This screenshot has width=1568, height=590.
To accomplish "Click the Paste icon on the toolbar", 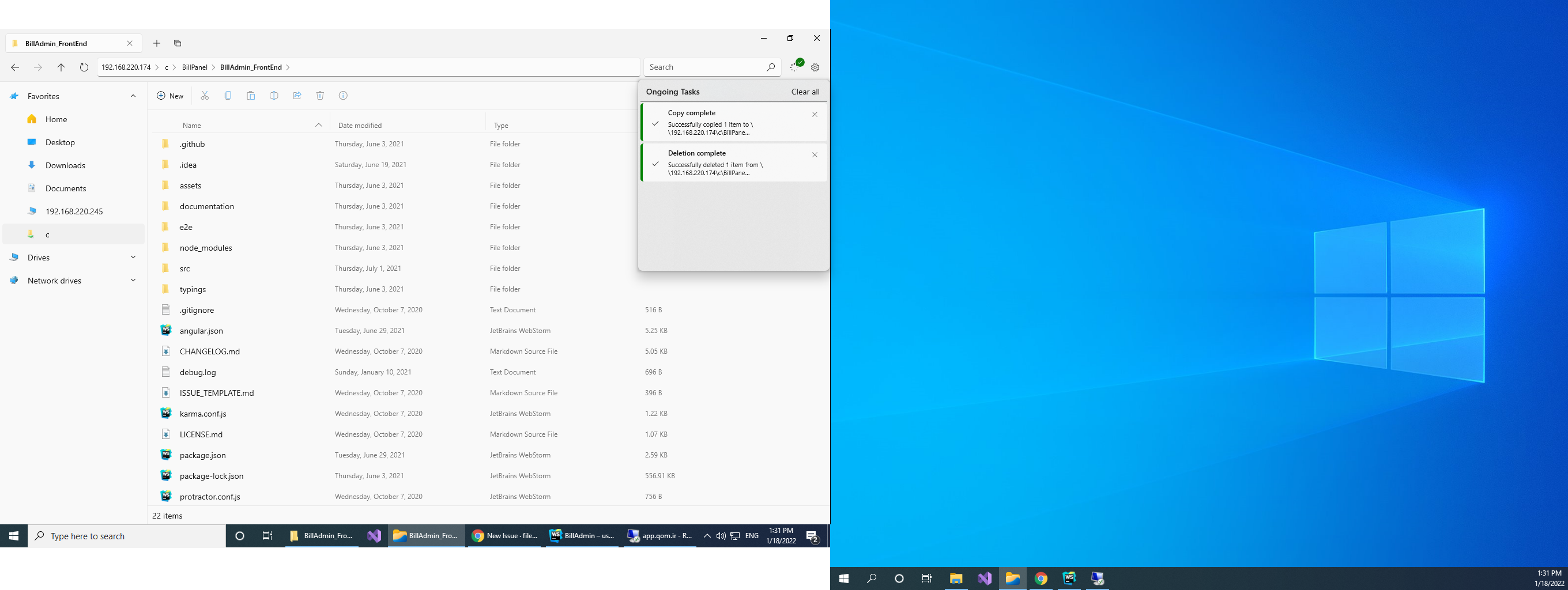I will point(251,96).
